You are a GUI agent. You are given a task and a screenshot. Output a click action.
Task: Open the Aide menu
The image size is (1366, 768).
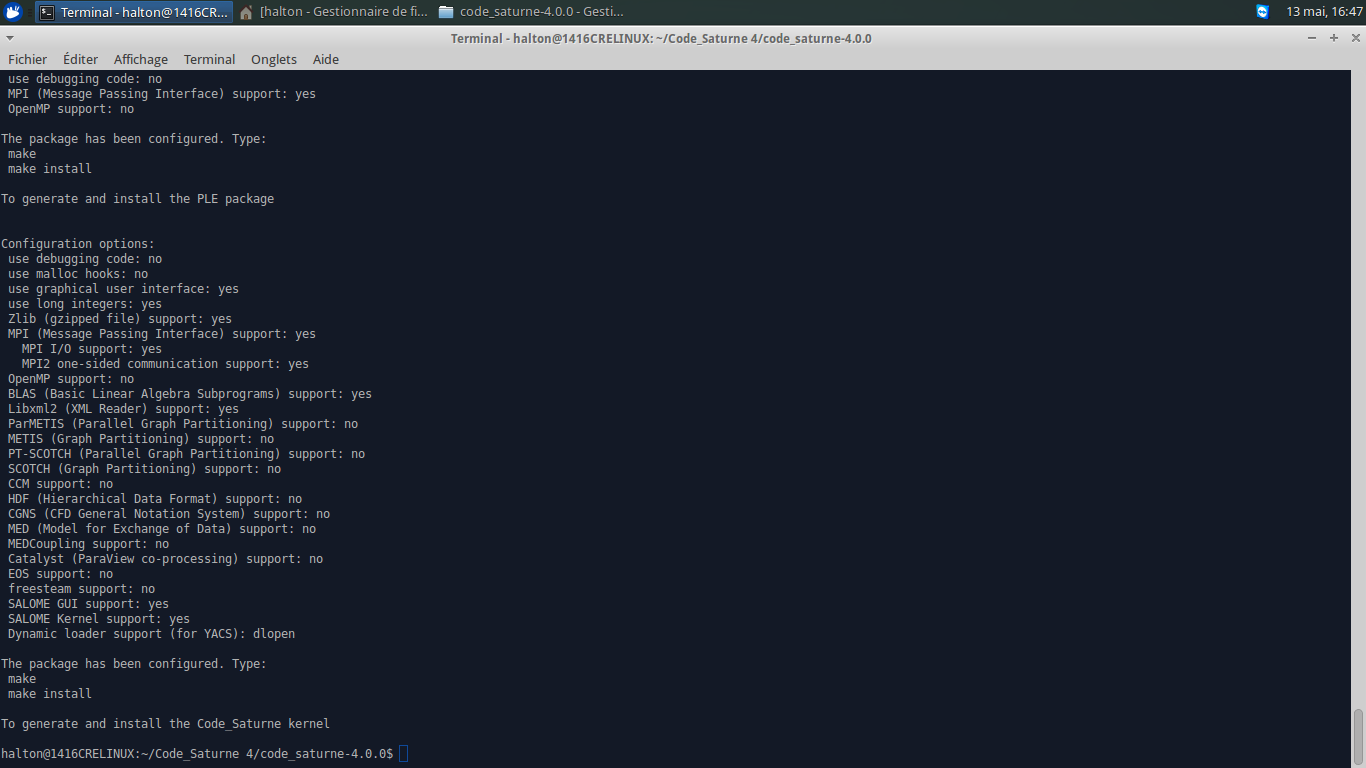pyautogui.click(x=326, y=59)
